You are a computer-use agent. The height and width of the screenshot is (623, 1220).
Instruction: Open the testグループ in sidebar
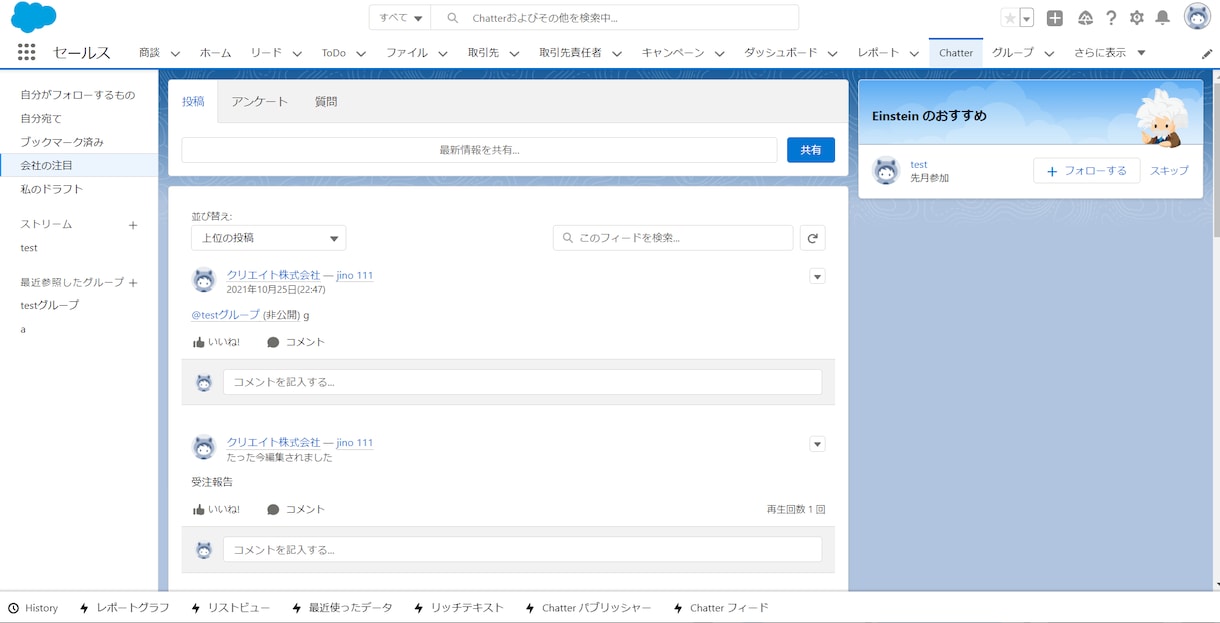tap(50, 305)
